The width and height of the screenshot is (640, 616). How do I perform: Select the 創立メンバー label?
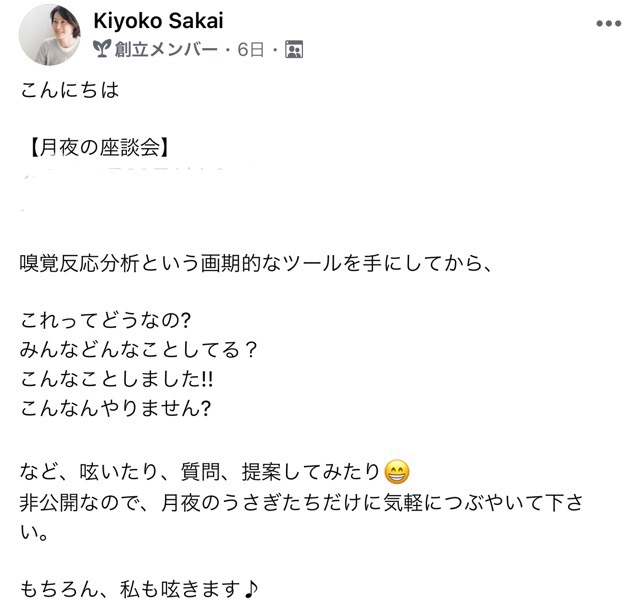(164, 48)
